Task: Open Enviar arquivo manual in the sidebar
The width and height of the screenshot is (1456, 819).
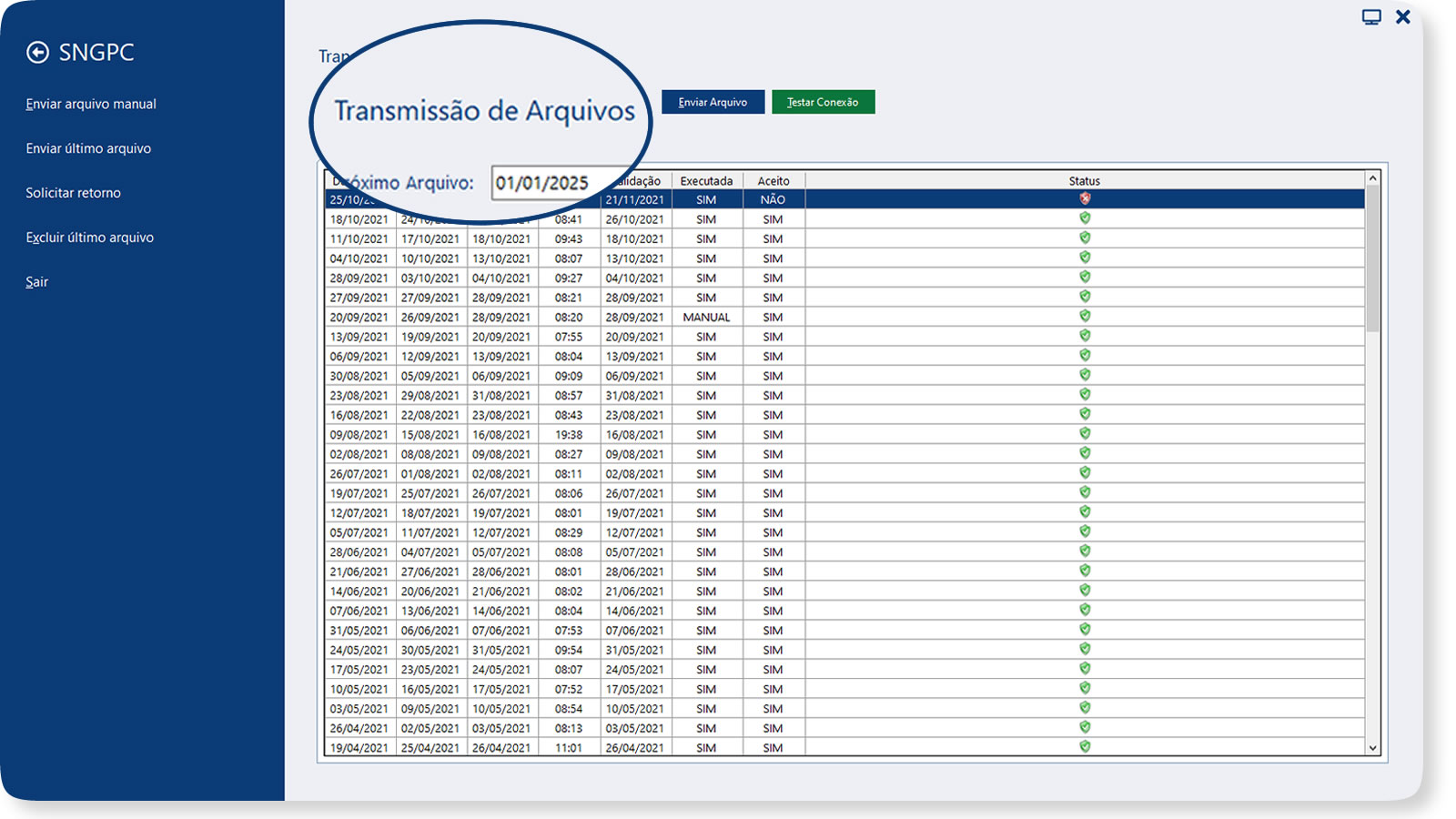Action: (91, 104)
